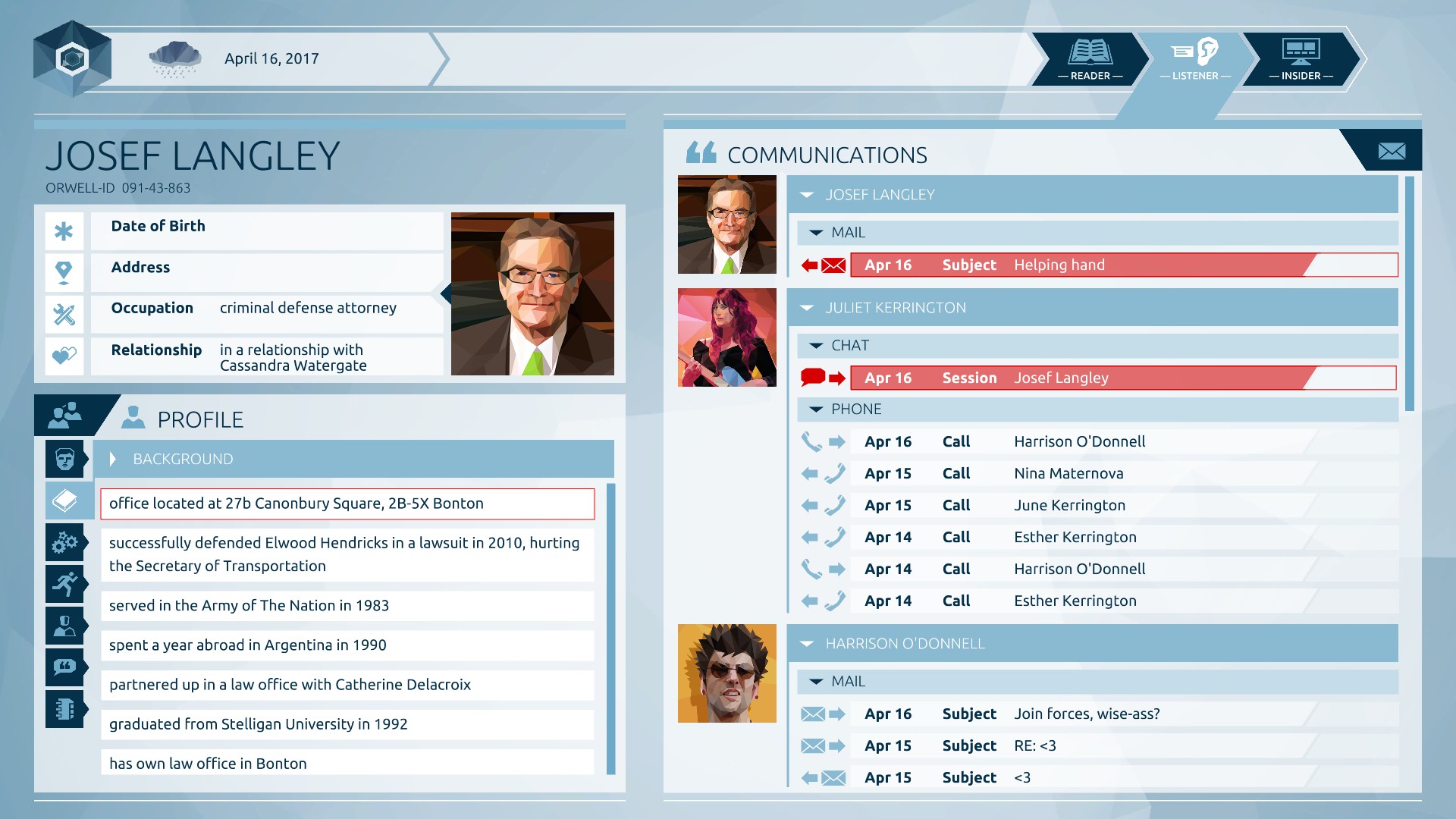Switch to the Listener tab
This screenshot has width=1456, height=819.
(x=1195, y=59)
